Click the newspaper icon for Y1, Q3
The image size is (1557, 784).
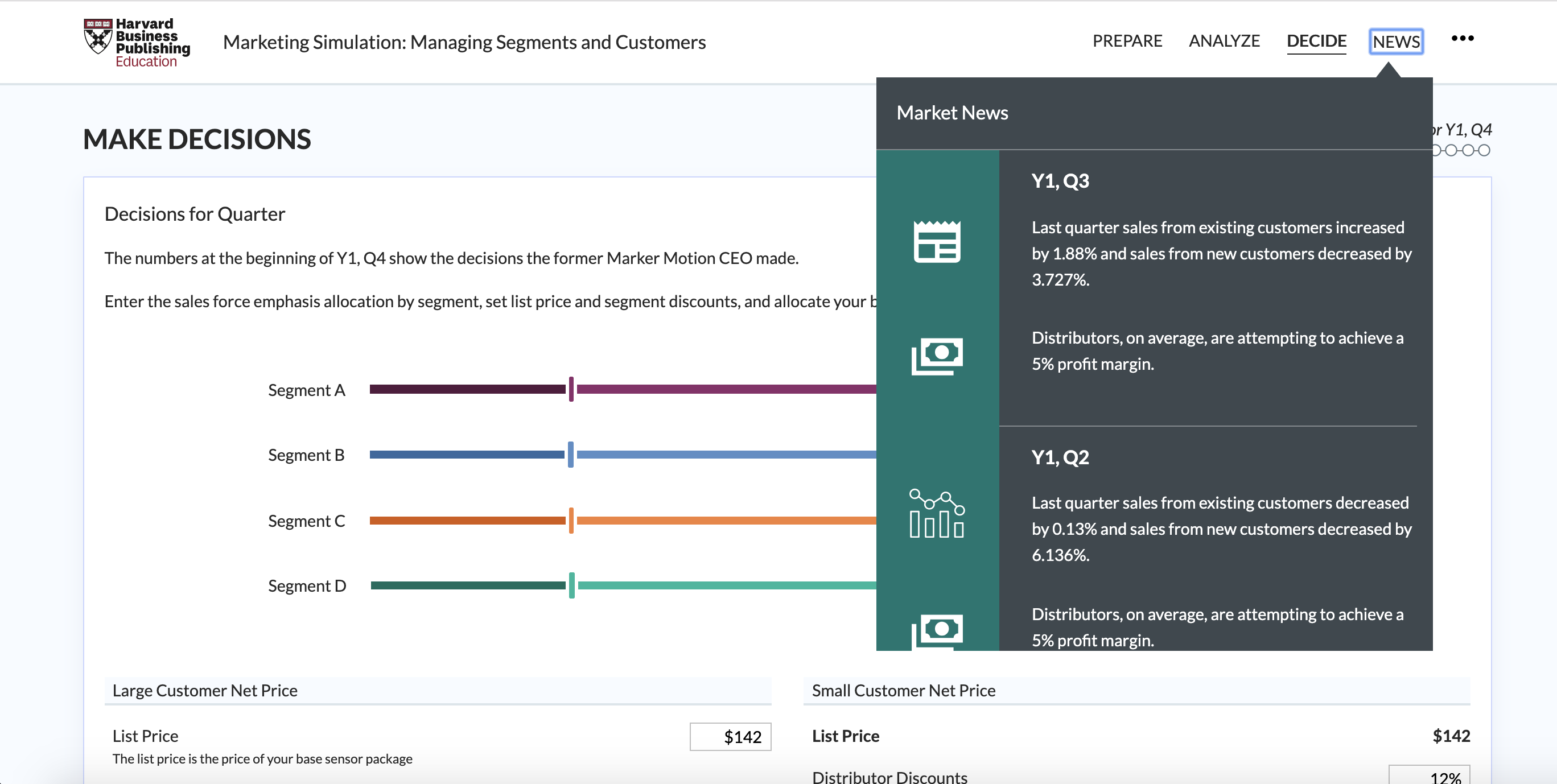[x=937, y=242]
